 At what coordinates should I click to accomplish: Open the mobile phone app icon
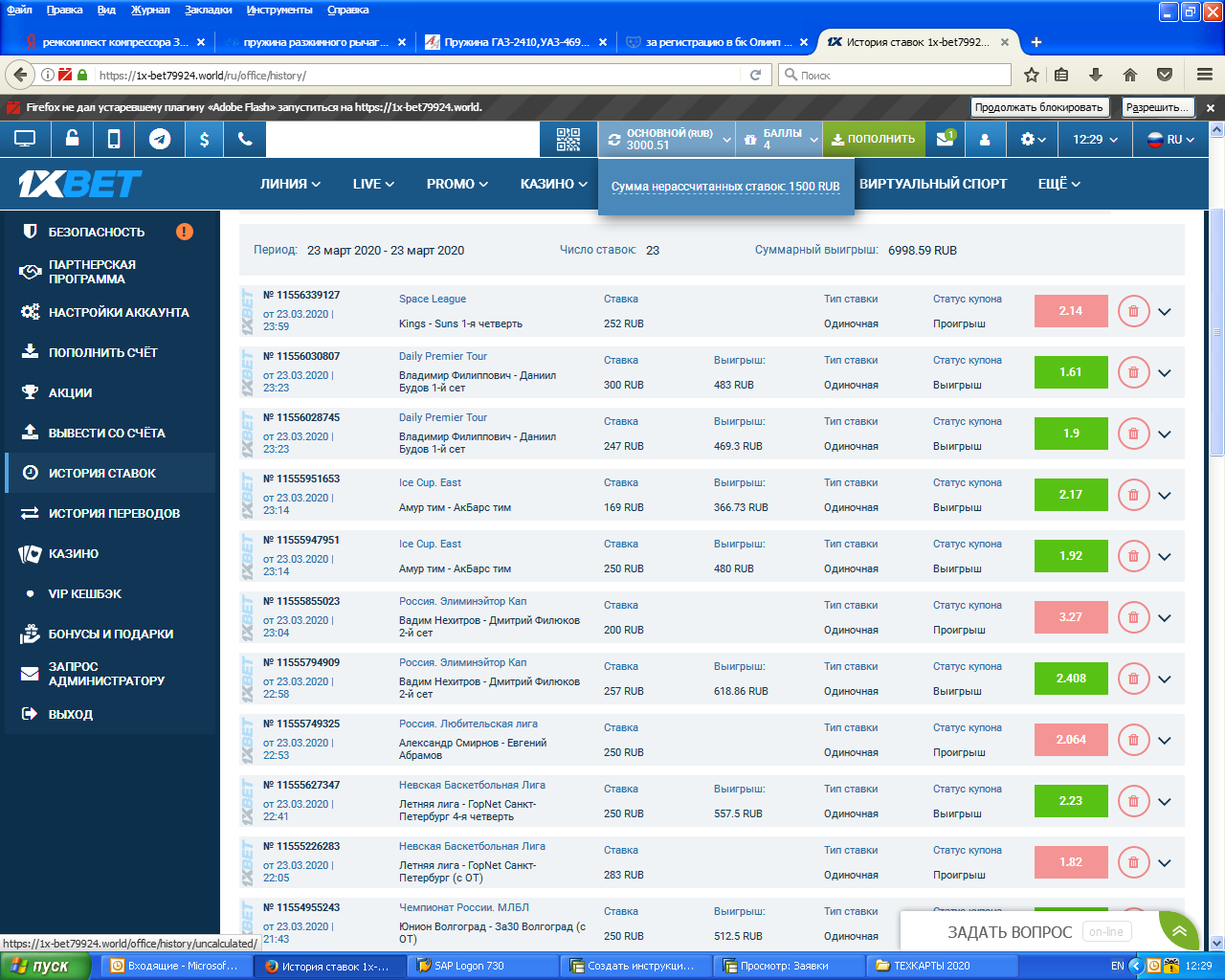pyautogui.click(x=114, y=139)
